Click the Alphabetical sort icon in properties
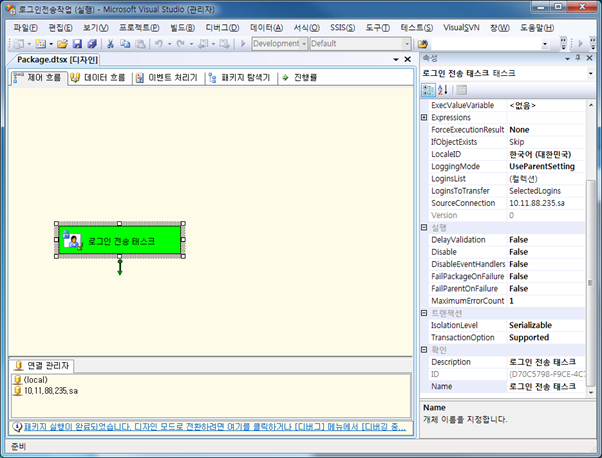The height and width of the screenshot is (458, 602). 443,90
